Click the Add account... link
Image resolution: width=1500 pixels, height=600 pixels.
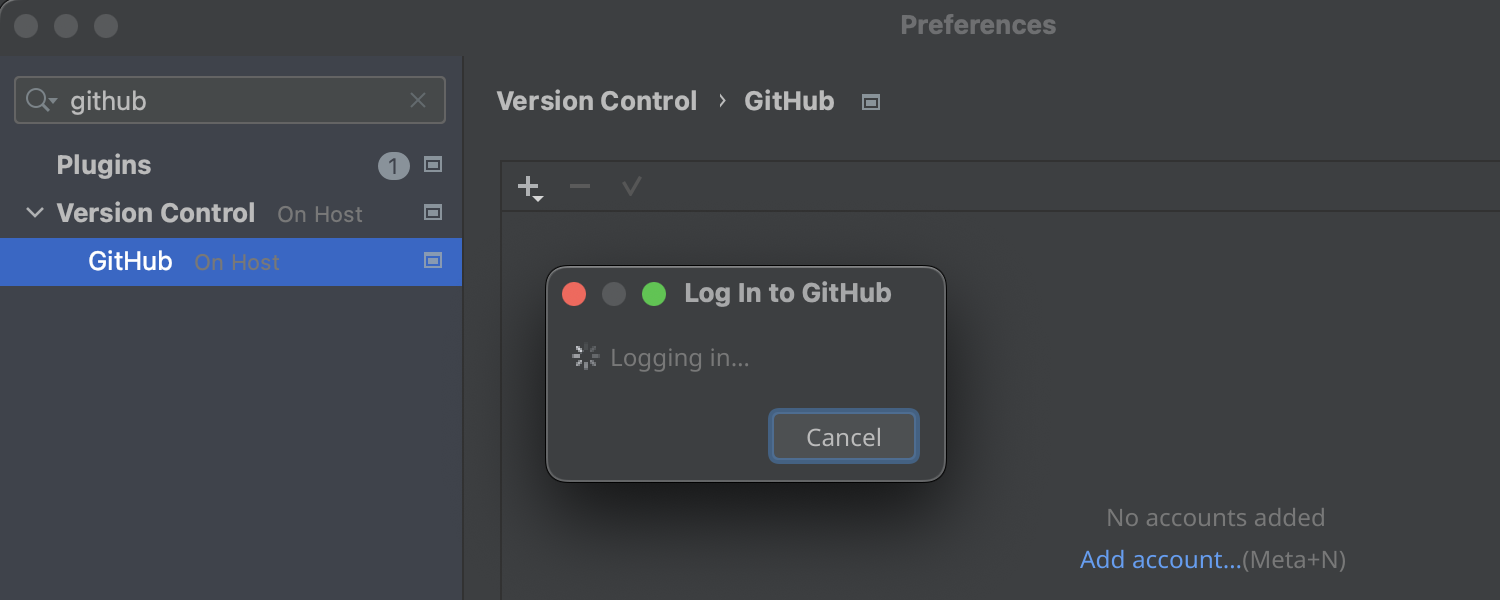pos(1160,560)
